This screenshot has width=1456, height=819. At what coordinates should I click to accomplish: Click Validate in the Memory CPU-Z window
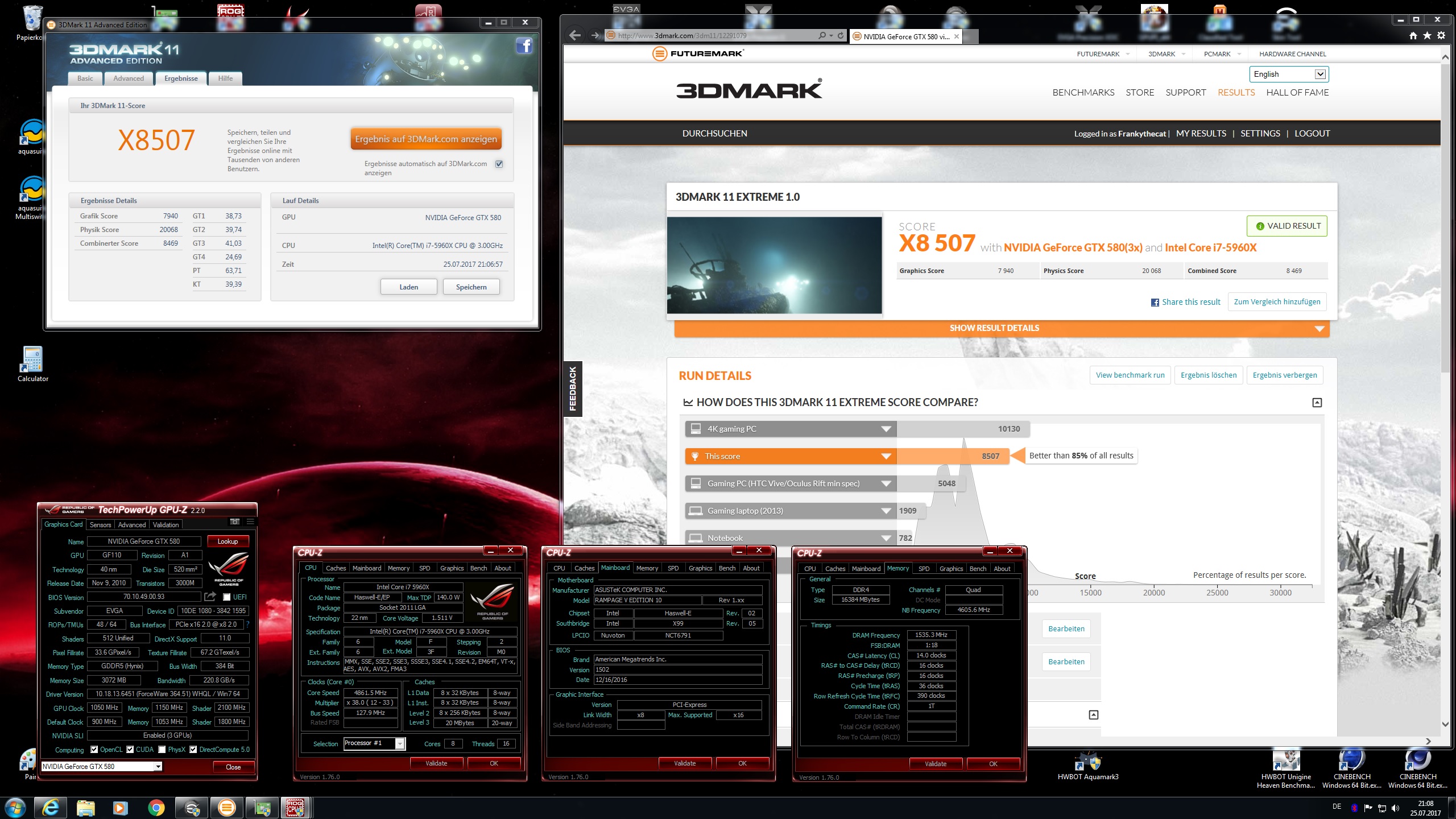(936, 764)
